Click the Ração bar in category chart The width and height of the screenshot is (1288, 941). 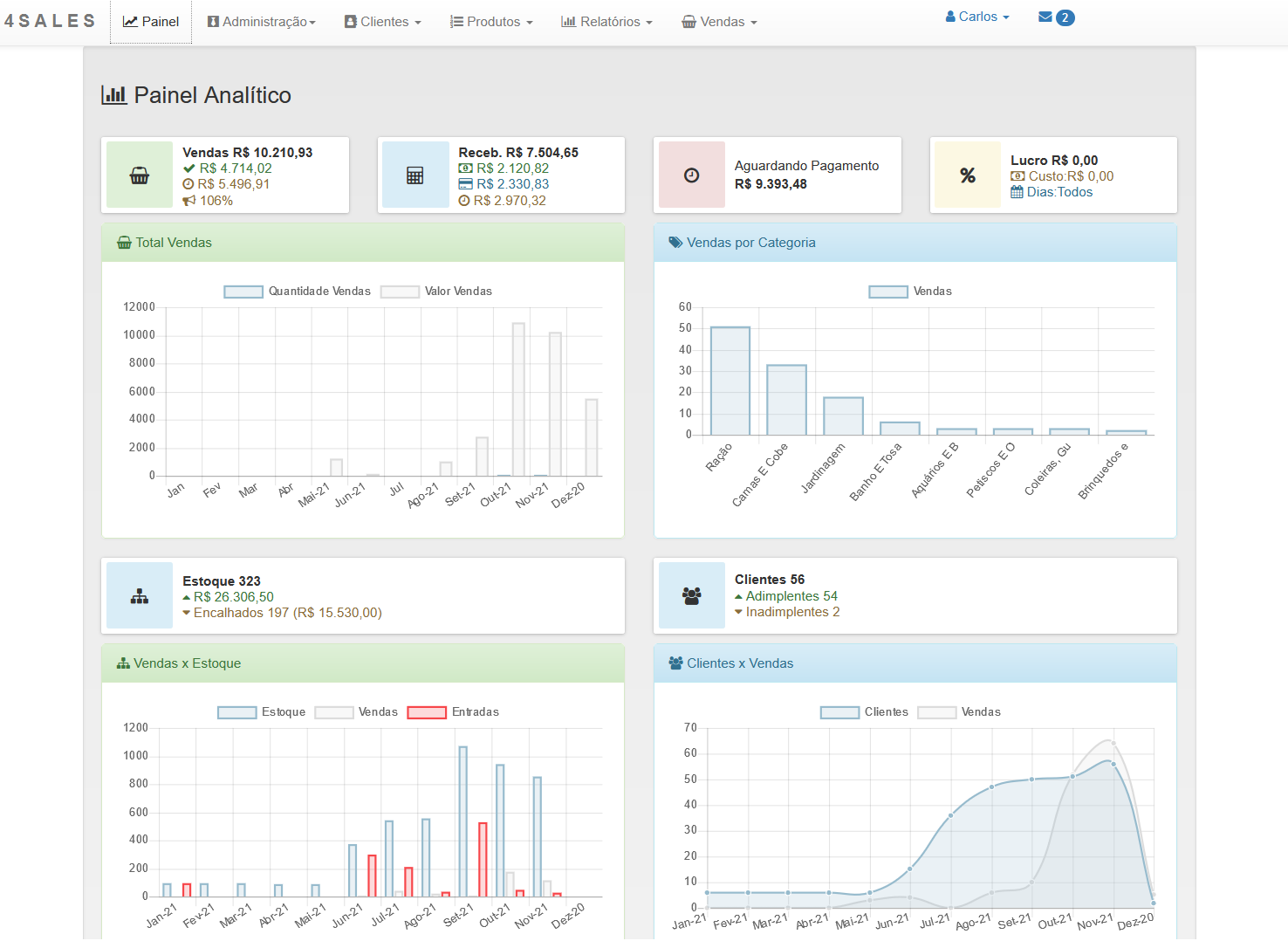click(x=730, y=381)
